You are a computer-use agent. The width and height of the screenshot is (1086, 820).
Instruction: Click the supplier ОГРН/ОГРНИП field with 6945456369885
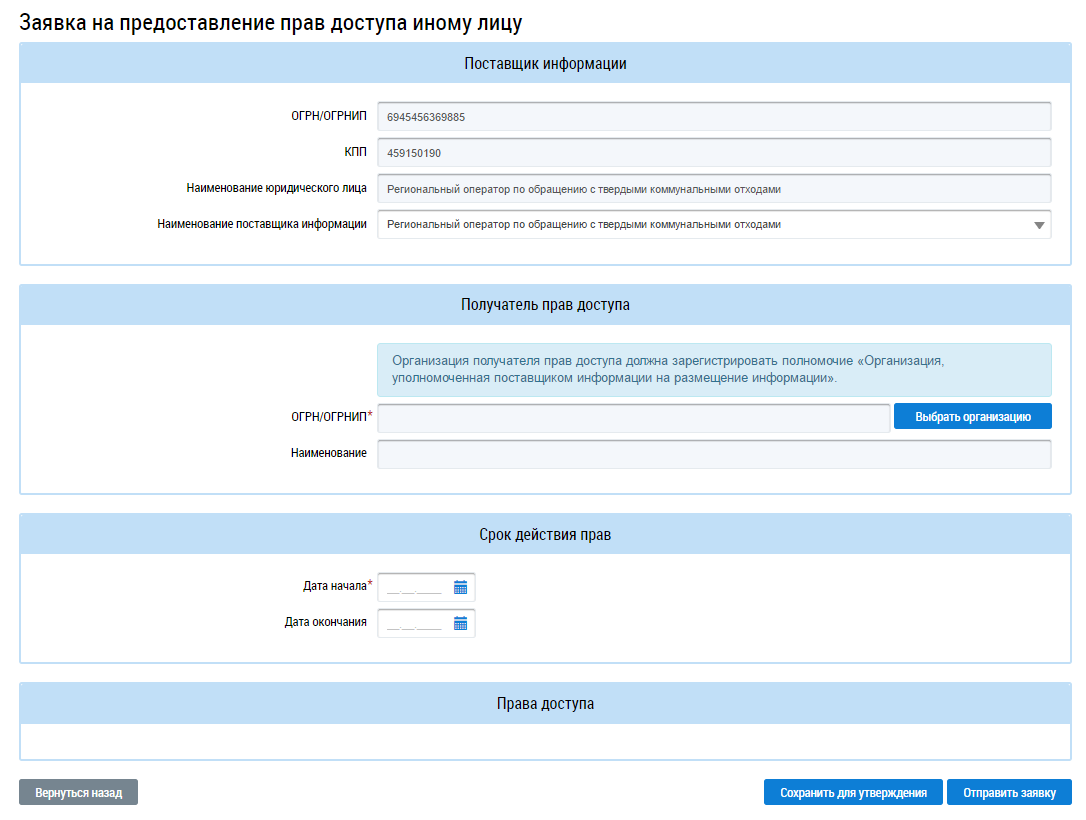713,117
